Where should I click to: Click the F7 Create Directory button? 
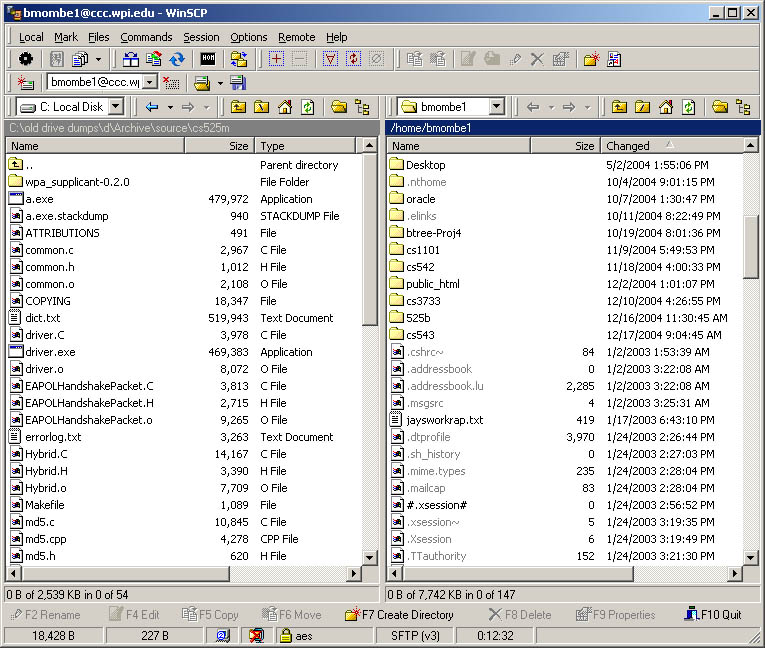399,614
